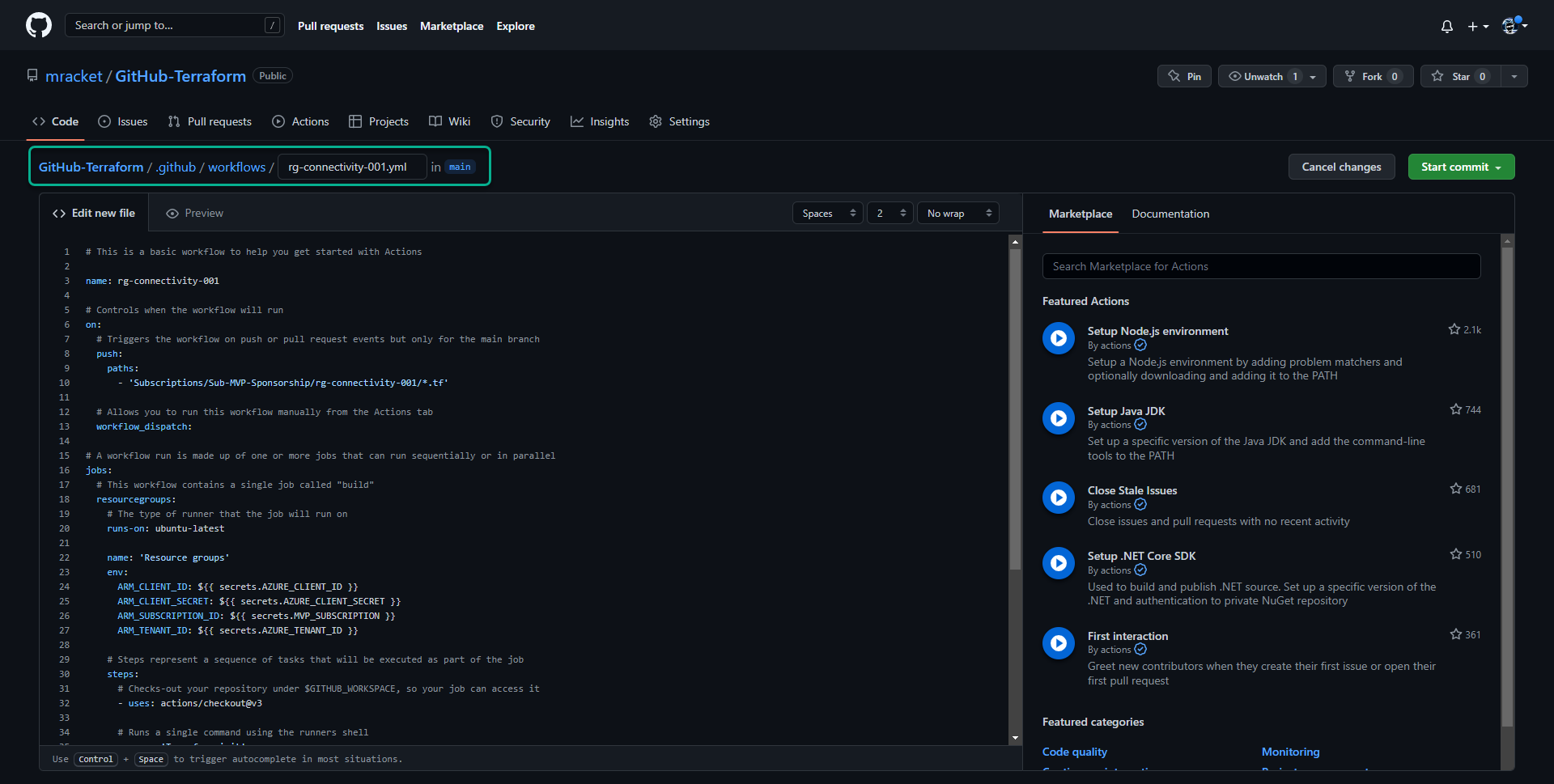
Task: Click the First interaction action icon
Action: click(1058, 643)
